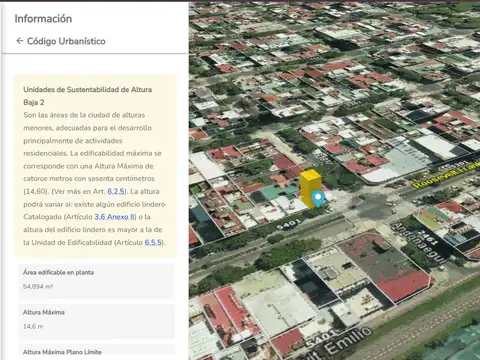
Task: Click the Andonaegui street label on map
Action: click(419, 243)
